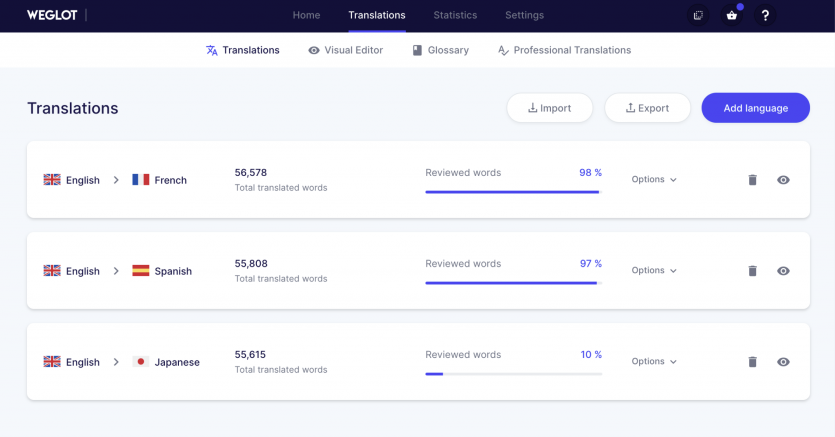The image size is (835, 437).
Task: Click the Add language button
Action: [x=756, y=108]
